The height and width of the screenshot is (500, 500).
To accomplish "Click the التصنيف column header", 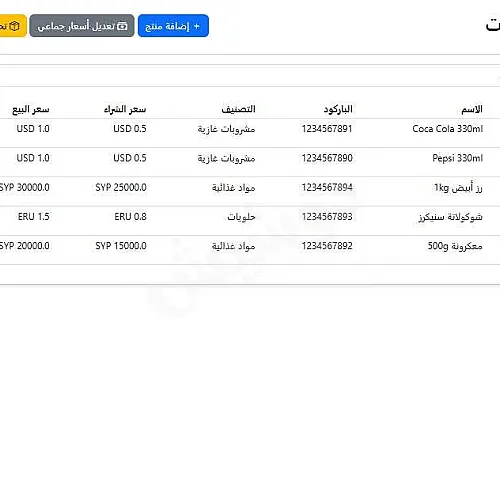I will tap(238, 109).
